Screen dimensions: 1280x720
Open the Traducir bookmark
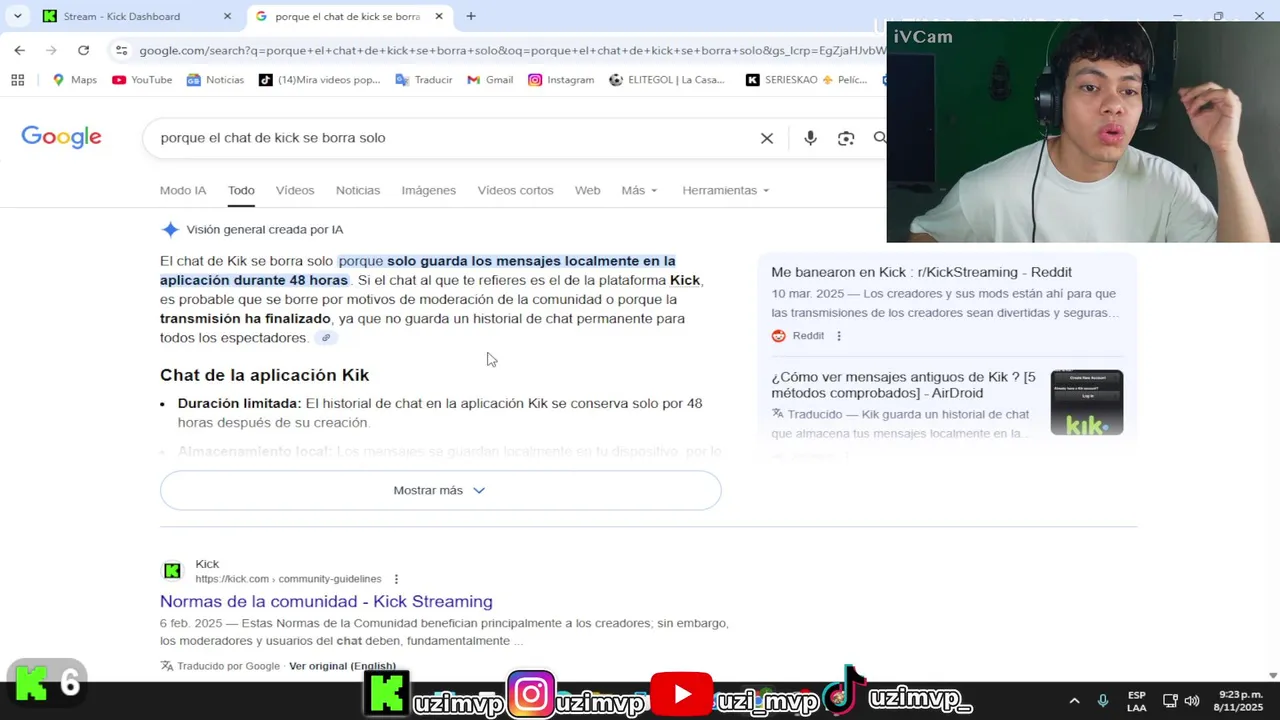[424, 80]
